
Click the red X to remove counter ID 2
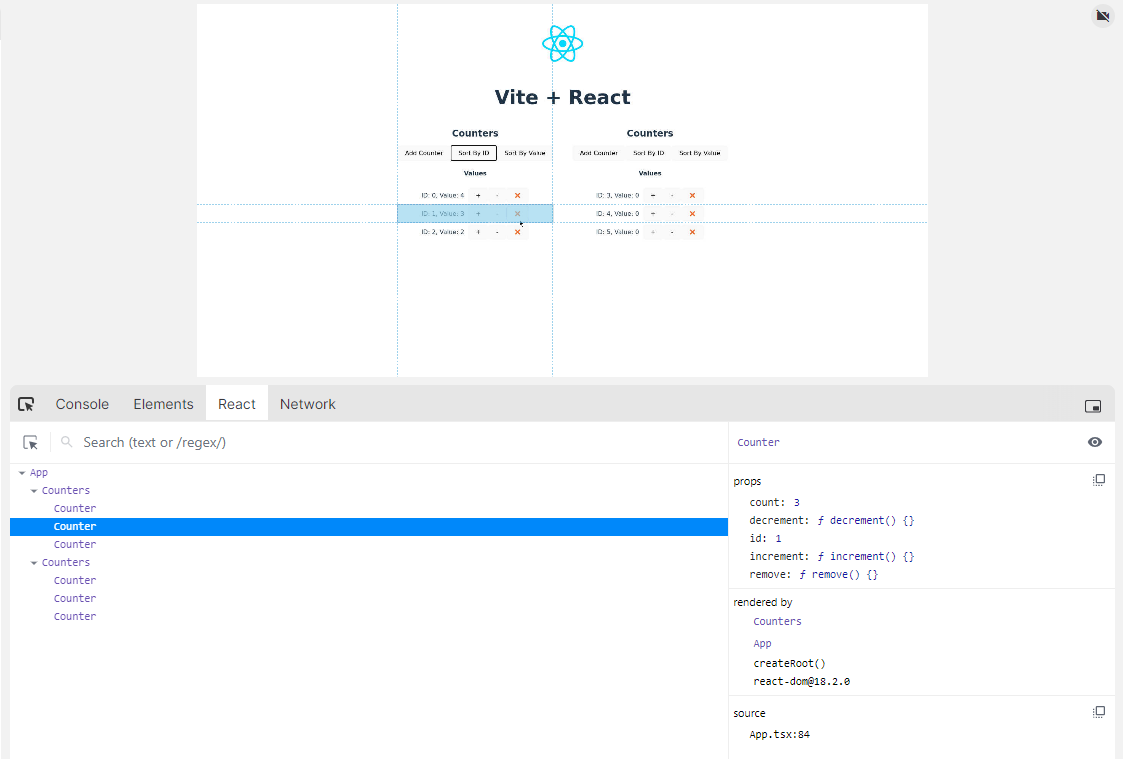tap(517, 230)
